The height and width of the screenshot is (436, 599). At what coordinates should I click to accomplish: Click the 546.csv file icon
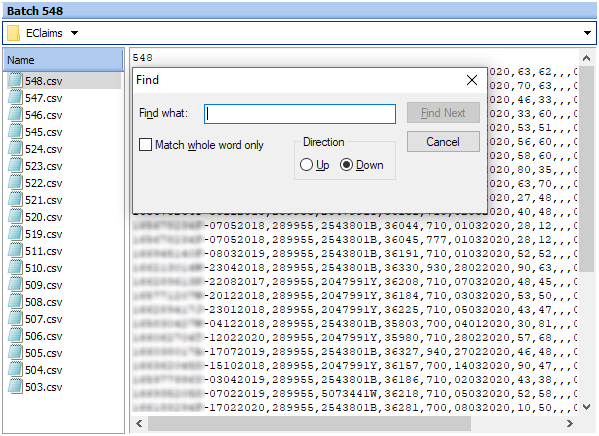coord(15,115)
